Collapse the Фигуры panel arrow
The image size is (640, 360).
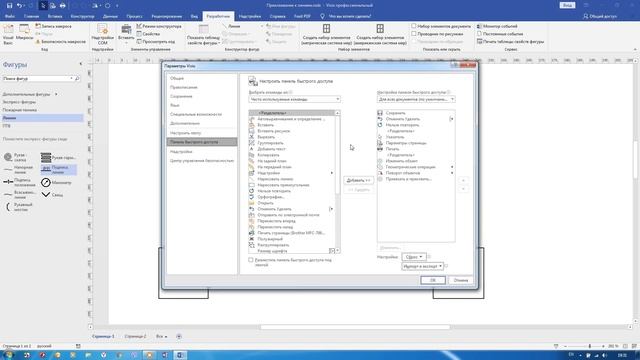tap(80, 64)
